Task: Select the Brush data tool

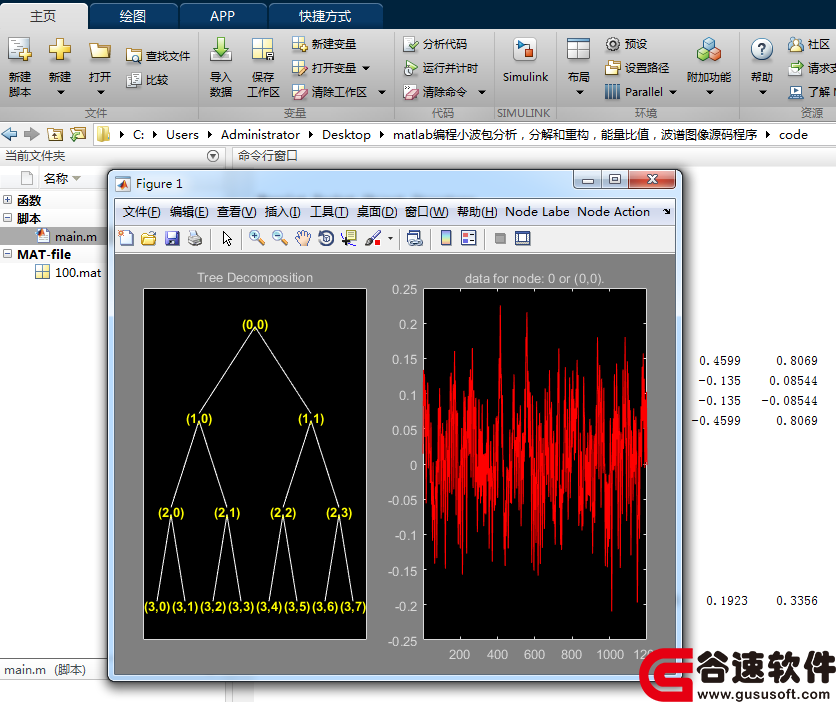Action: [373, 238]
